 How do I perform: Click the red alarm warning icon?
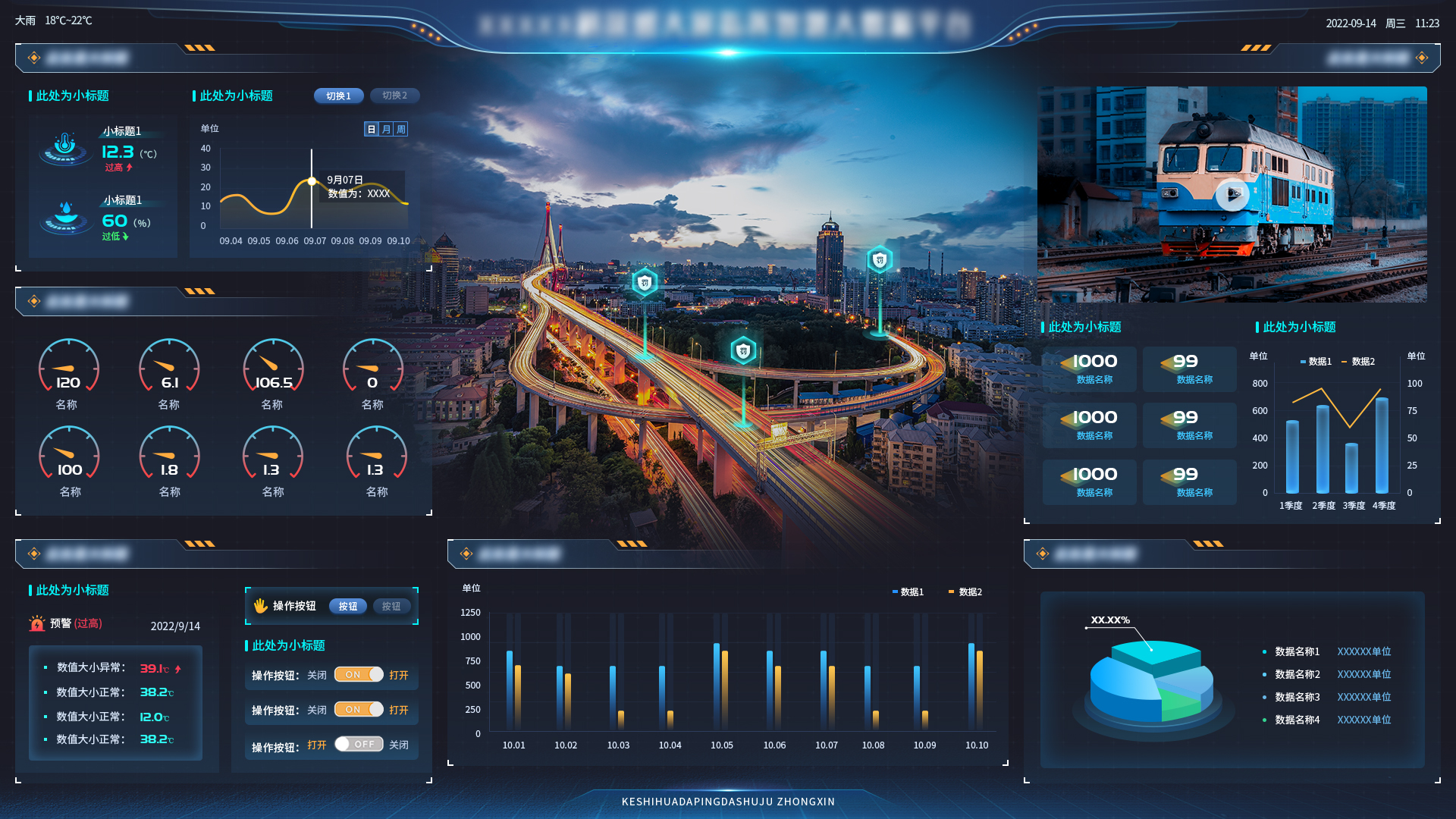click(37, 623)
